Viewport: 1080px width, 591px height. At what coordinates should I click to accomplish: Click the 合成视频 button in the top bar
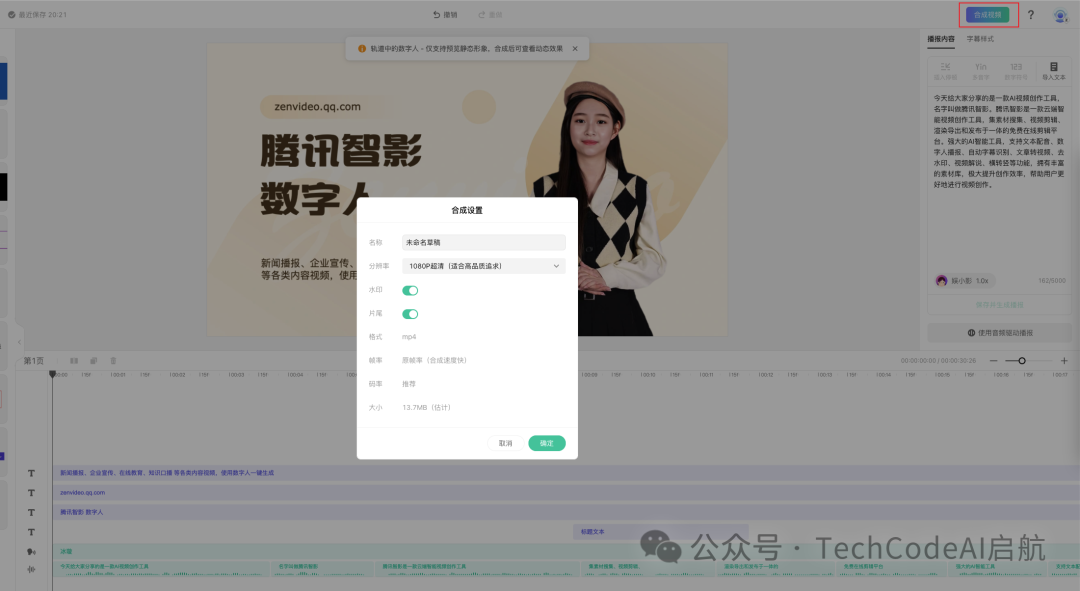(x=987, y=14)
